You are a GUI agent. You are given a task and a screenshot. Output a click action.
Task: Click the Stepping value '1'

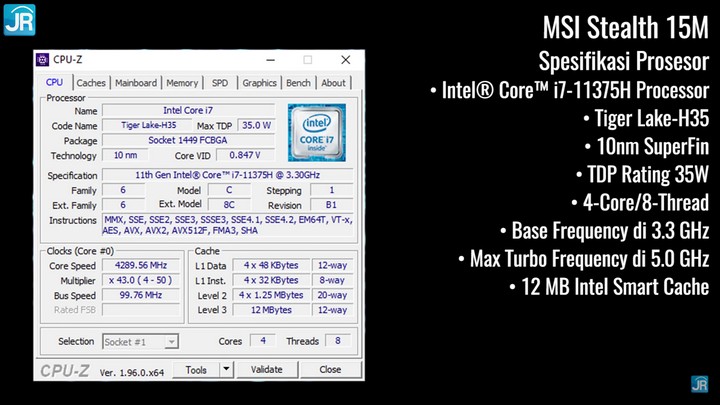click(x=332, y=190)
